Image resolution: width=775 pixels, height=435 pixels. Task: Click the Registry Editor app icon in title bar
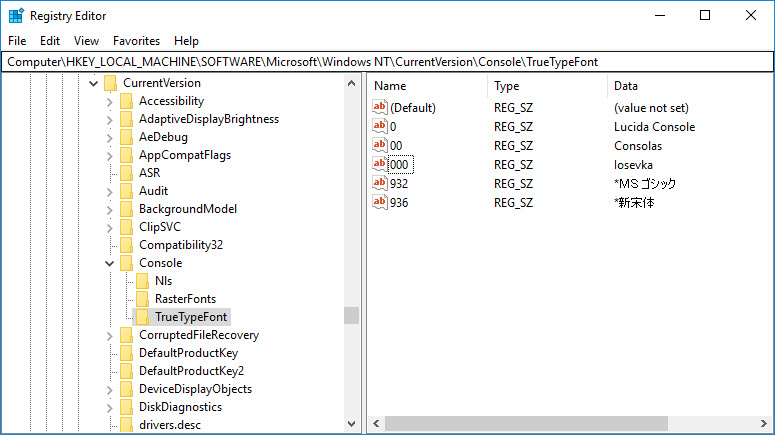pos(16,16)
